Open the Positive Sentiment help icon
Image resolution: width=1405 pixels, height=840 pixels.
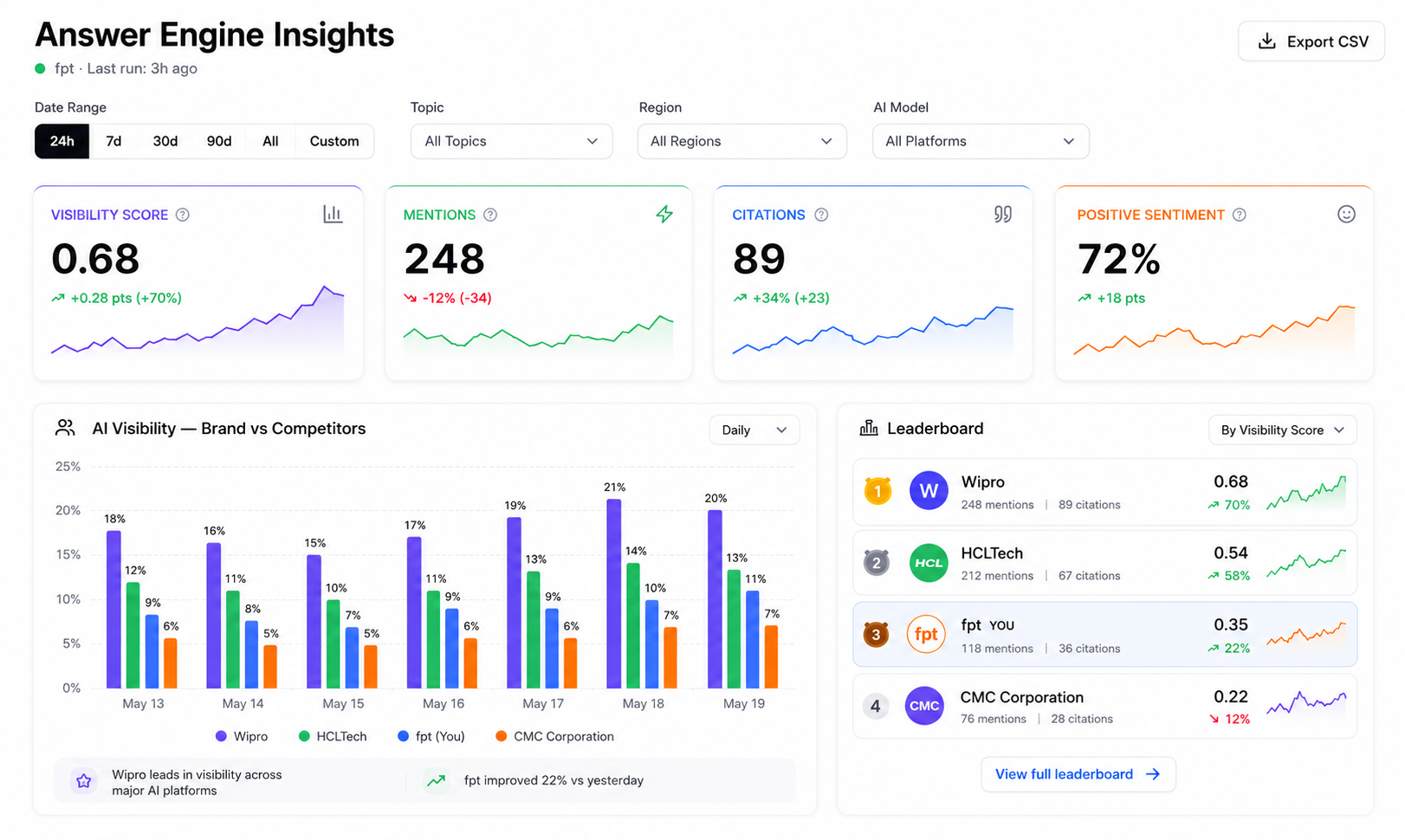pyautogui.click(x=1240, y=215)
